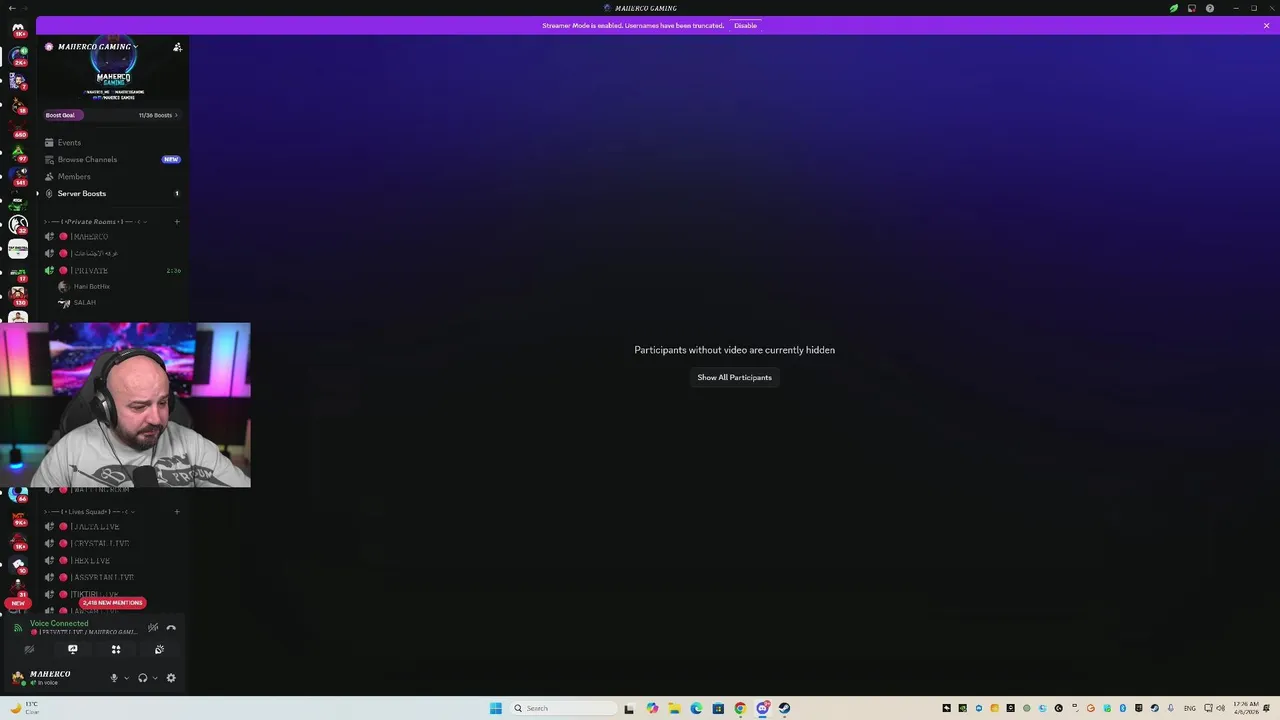Image resolution: width=1280 pixels, height=720 pixels.
Task: Deafen the headphones
Action: 143,678
